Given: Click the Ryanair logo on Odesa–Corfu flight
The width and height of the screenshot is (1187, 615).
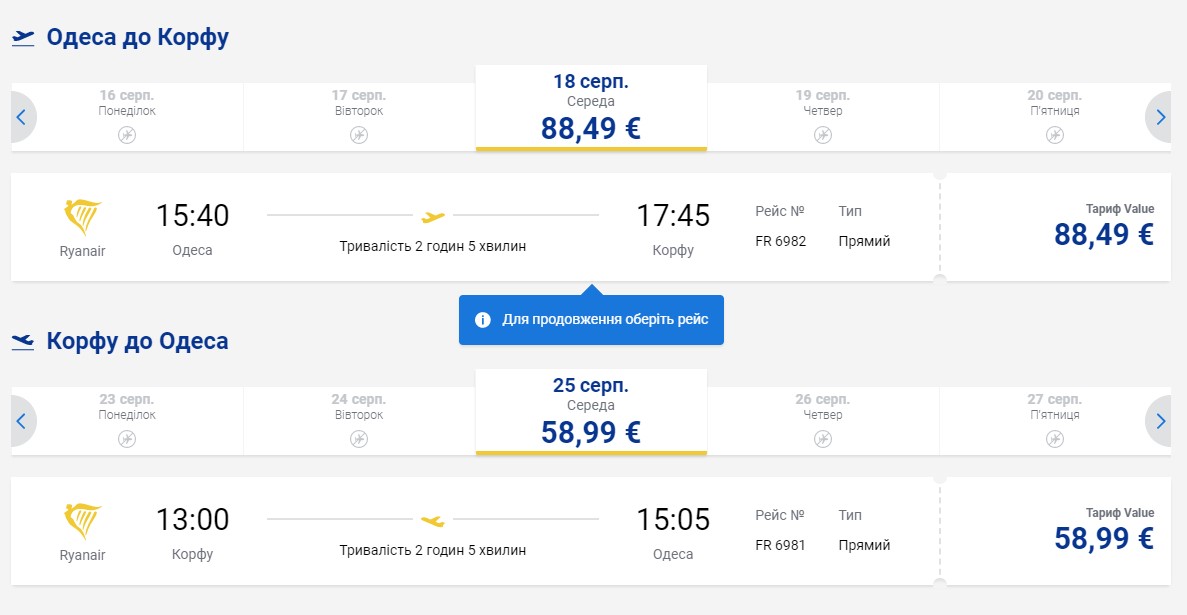Looking at the screenshot, I should pos(82,217).
